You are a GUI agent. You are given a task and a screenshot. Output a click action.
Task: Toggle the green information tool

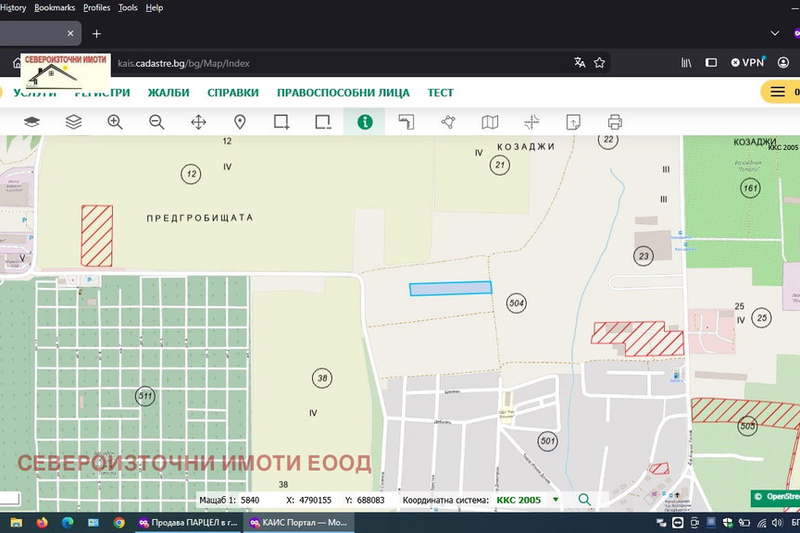click(365, 122)
